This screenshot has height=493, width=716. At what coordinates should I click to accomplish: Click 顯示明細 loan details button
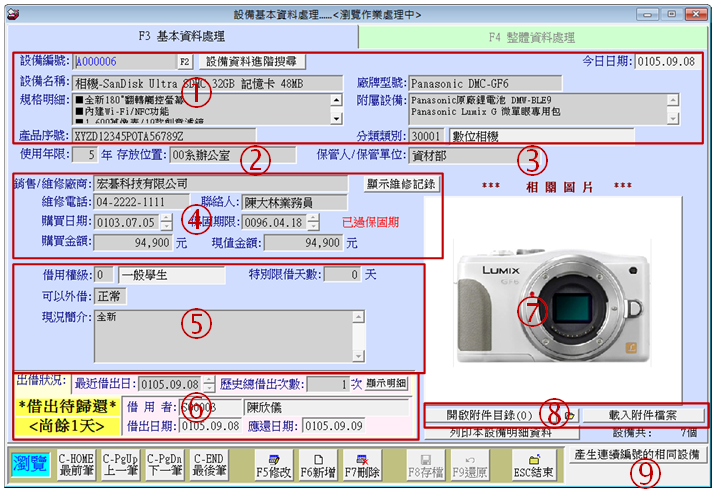[386, 383]
